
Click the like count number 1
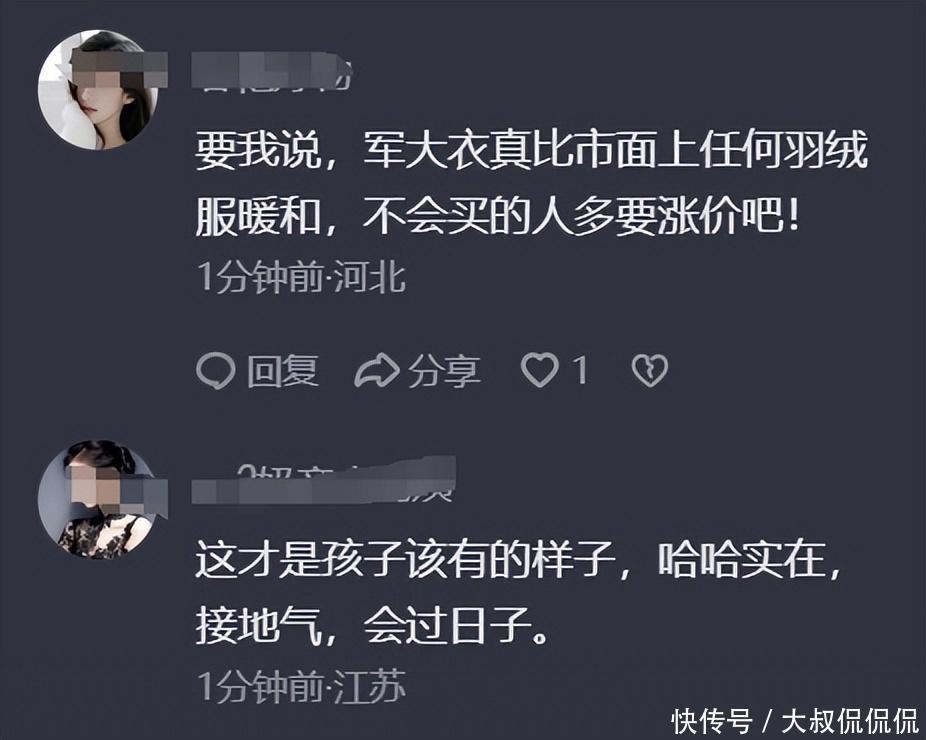[581, 371]
